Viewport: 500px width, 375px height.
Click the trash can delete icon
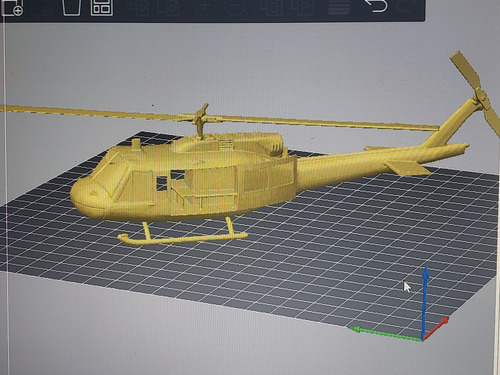pyautogui.click(x=72, y=7)
